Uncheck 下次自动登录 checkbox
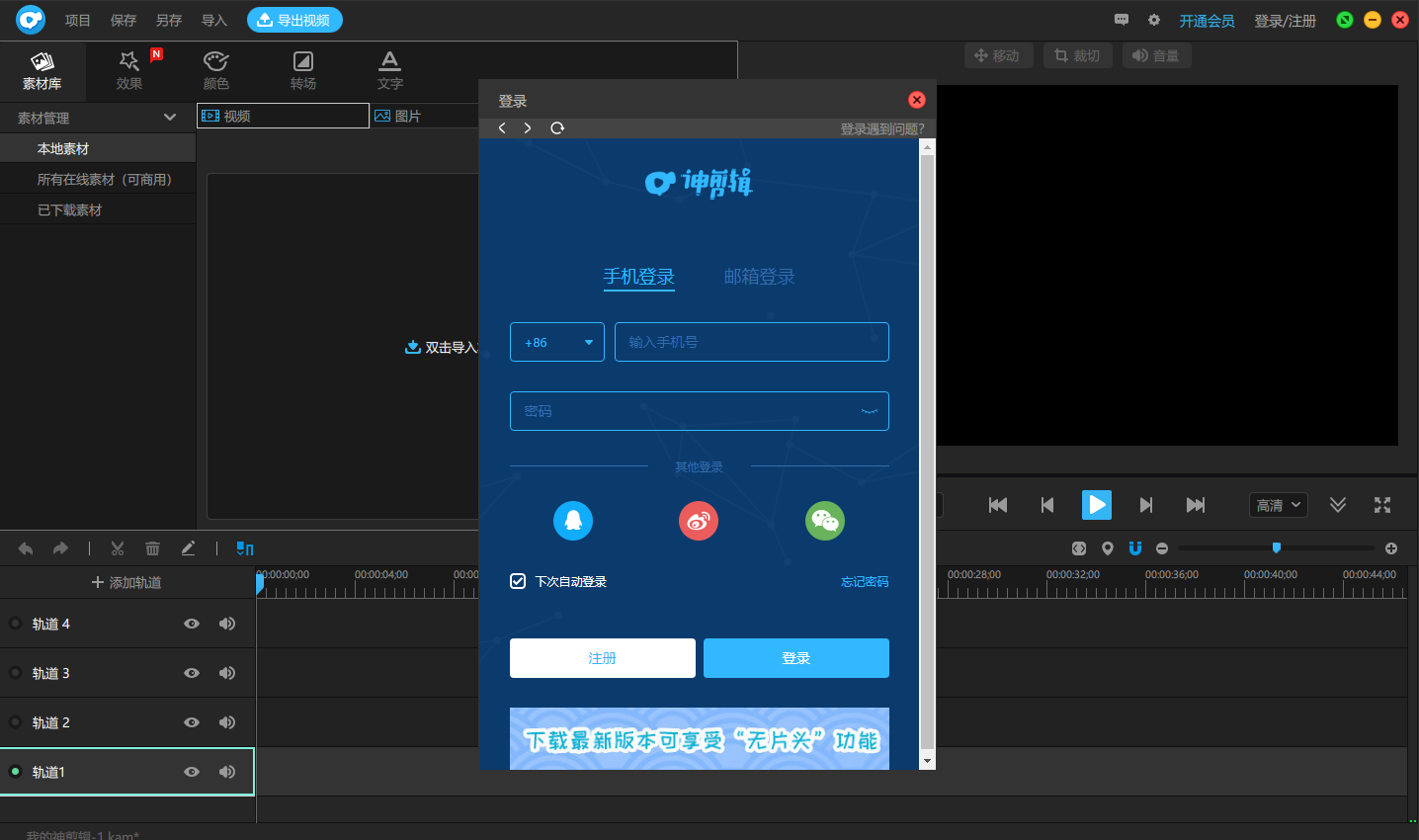Screen dimensions: 1419x840 pos(518,581)
